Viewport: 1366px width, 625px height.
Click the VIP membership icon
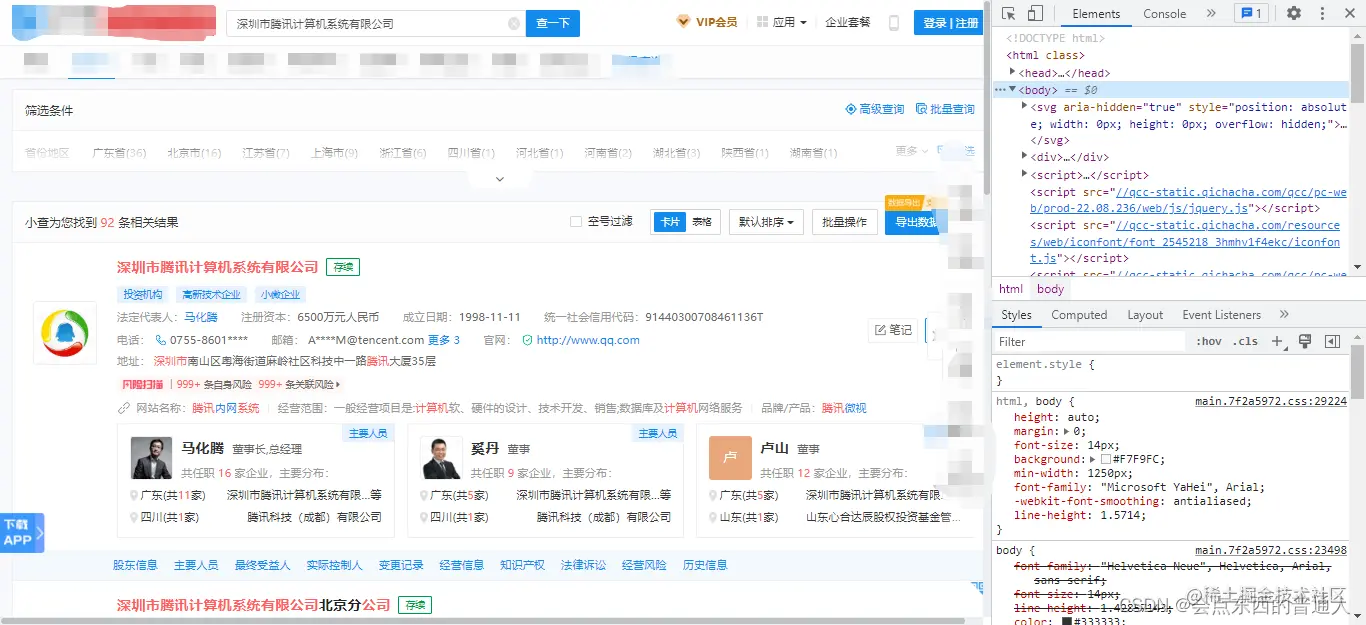pos(683,22)
